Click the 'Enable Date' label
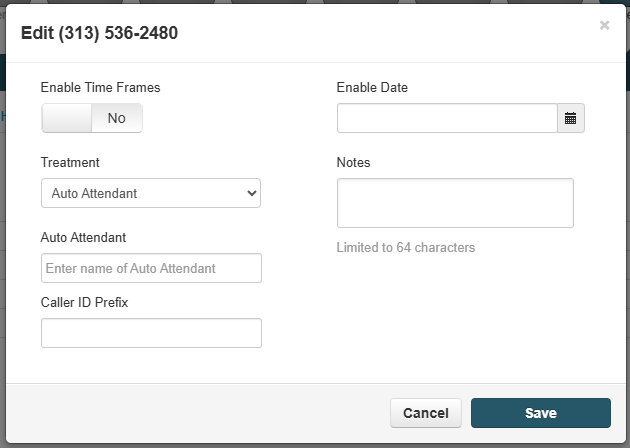The height and width of the screenshot is (448, 630). (372, 88)
